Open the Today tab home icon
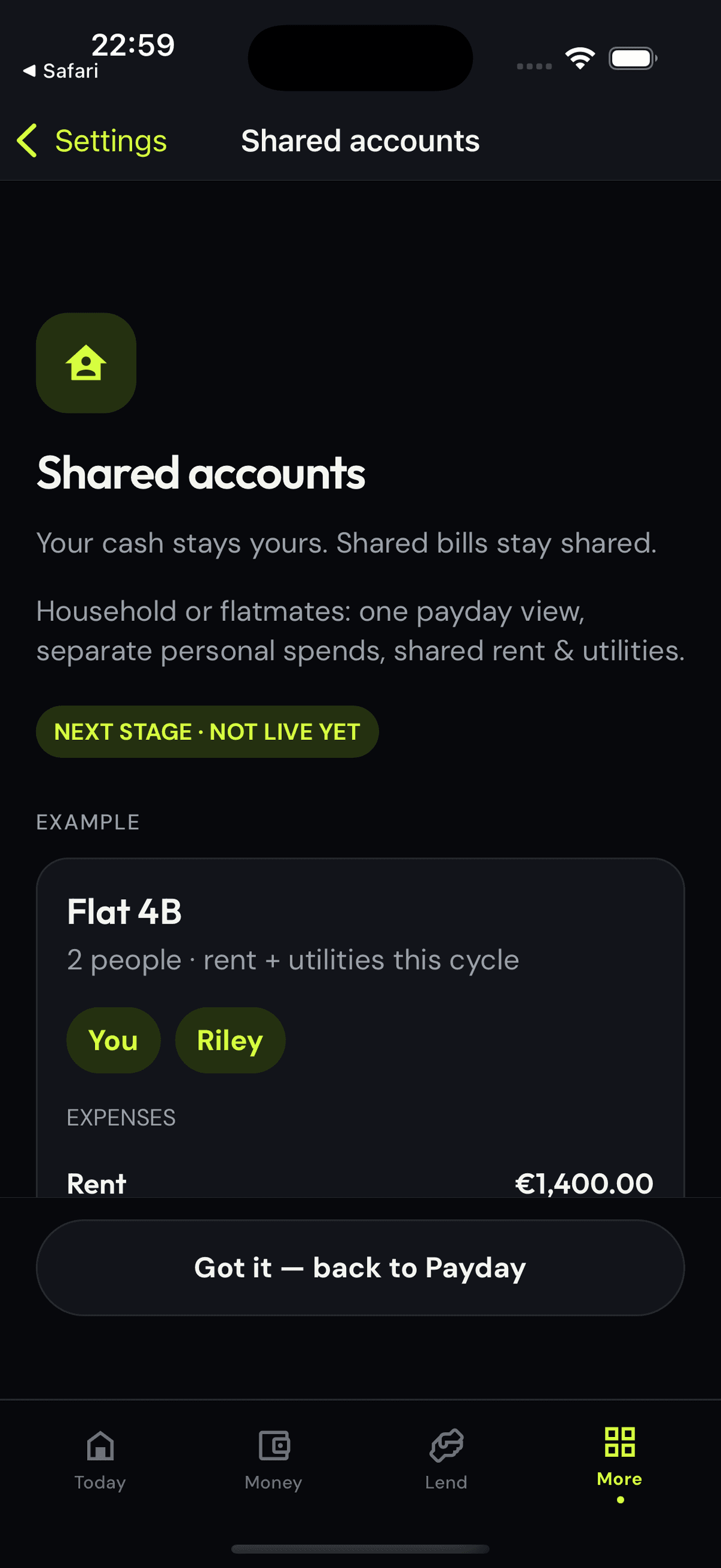This screenshot has width=721, height=1568. click(x=100, y=1445)
